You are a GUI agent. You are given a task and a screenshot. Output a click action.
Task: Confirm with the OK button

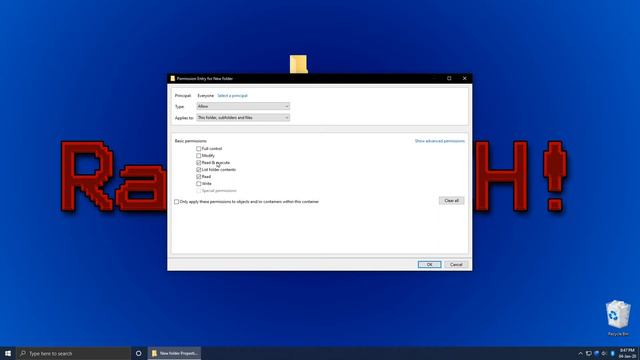point(429,264)
